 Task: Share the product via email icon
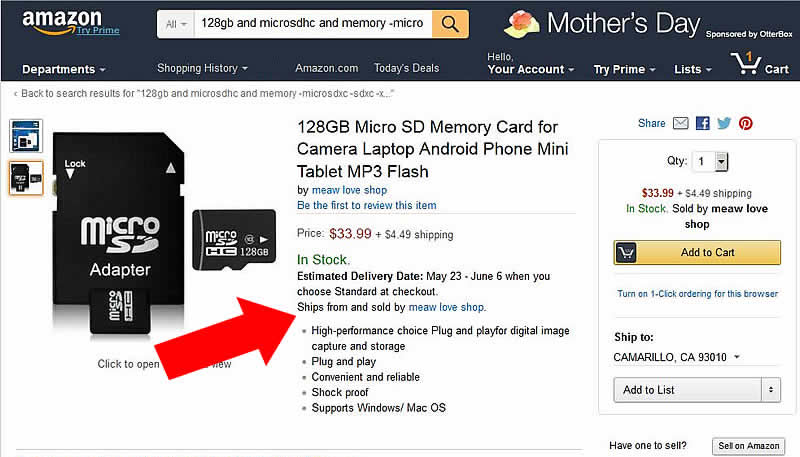[x=681, y=124]
